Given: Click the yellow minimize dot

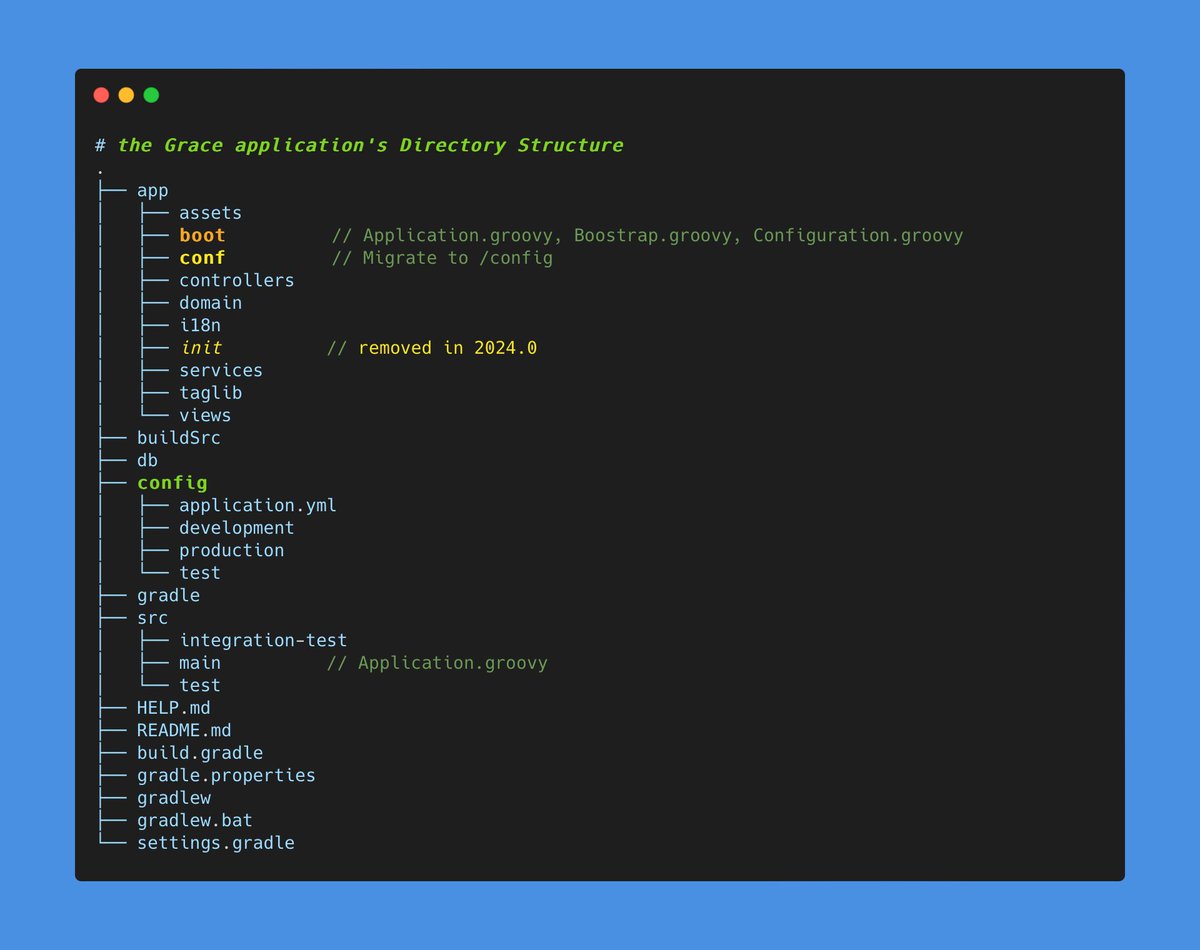Looking at the screenshot, I should pyautogui.click(x=126, y=95).
